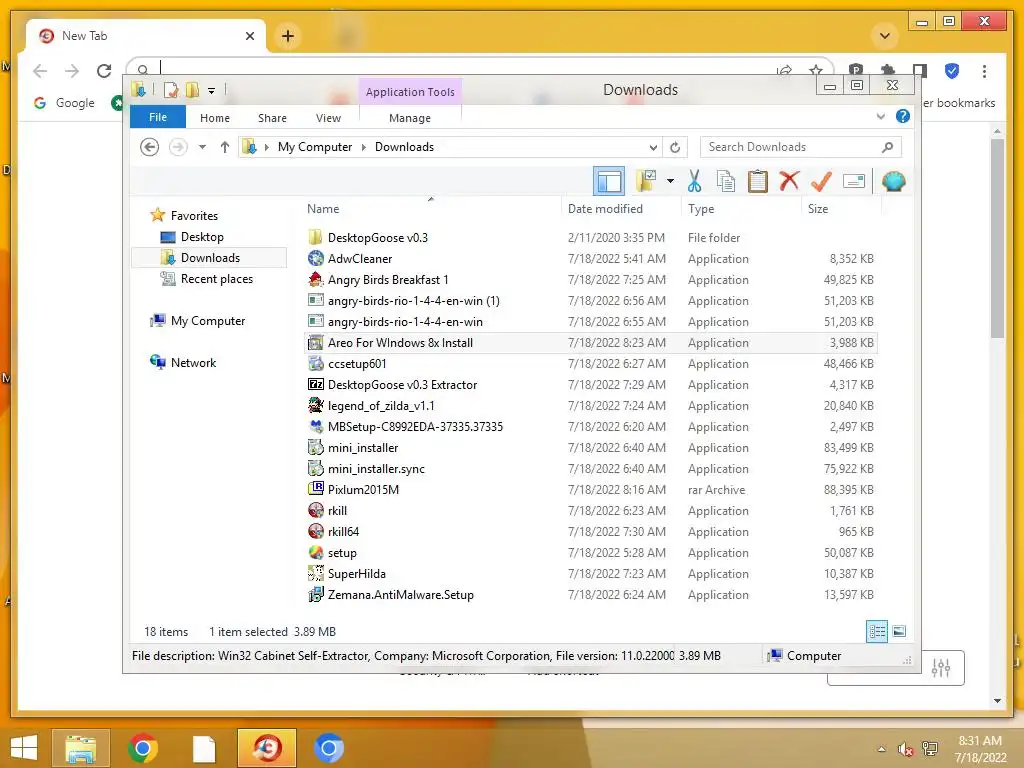
Task: Open a new browser tab
Action: pos(288,36)
